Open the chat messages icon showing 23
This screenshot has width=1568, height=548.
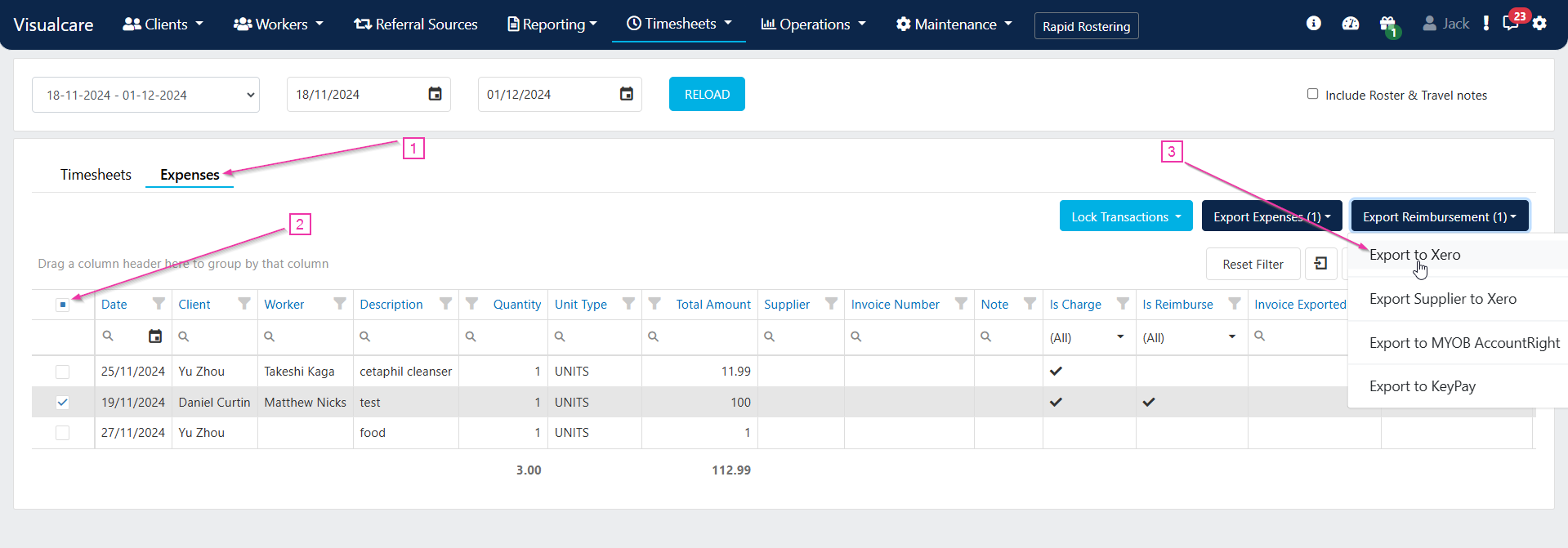pyautogui.click(x=1512, y=22)
